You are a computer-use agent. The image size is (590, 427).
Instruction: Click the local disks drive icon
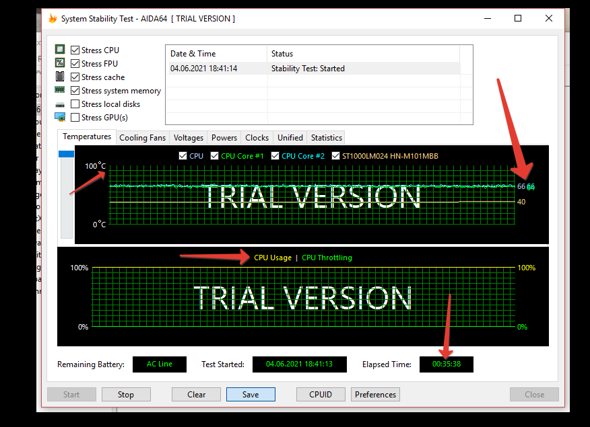(x=60, y=105)
